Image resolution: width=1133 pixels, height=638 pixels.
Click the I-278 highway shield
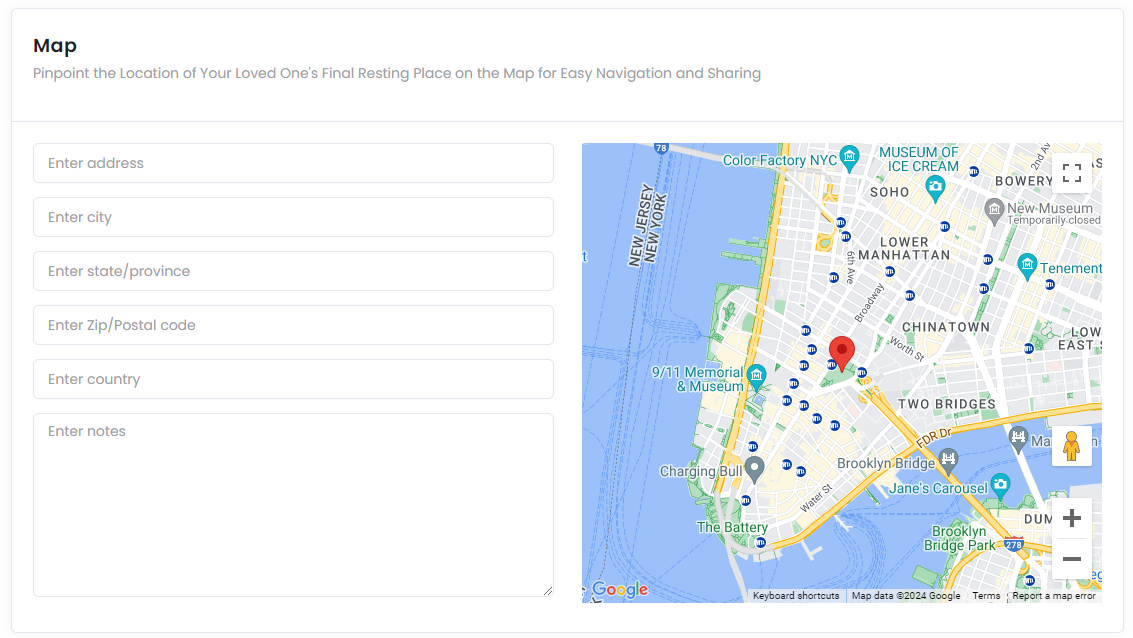1014,545
